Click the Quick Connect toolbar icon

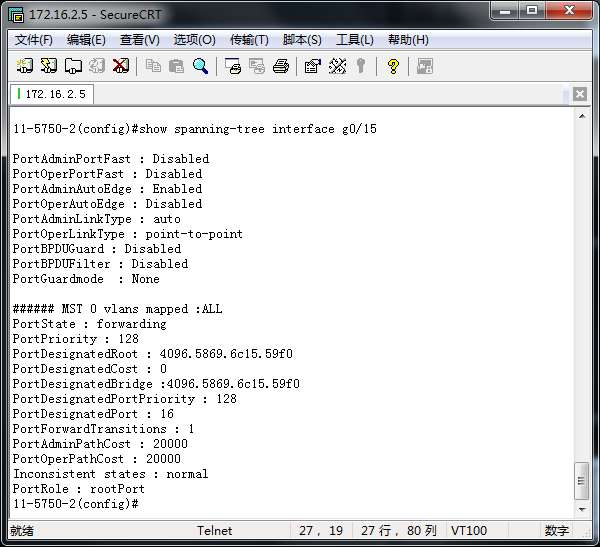[49, 66]
